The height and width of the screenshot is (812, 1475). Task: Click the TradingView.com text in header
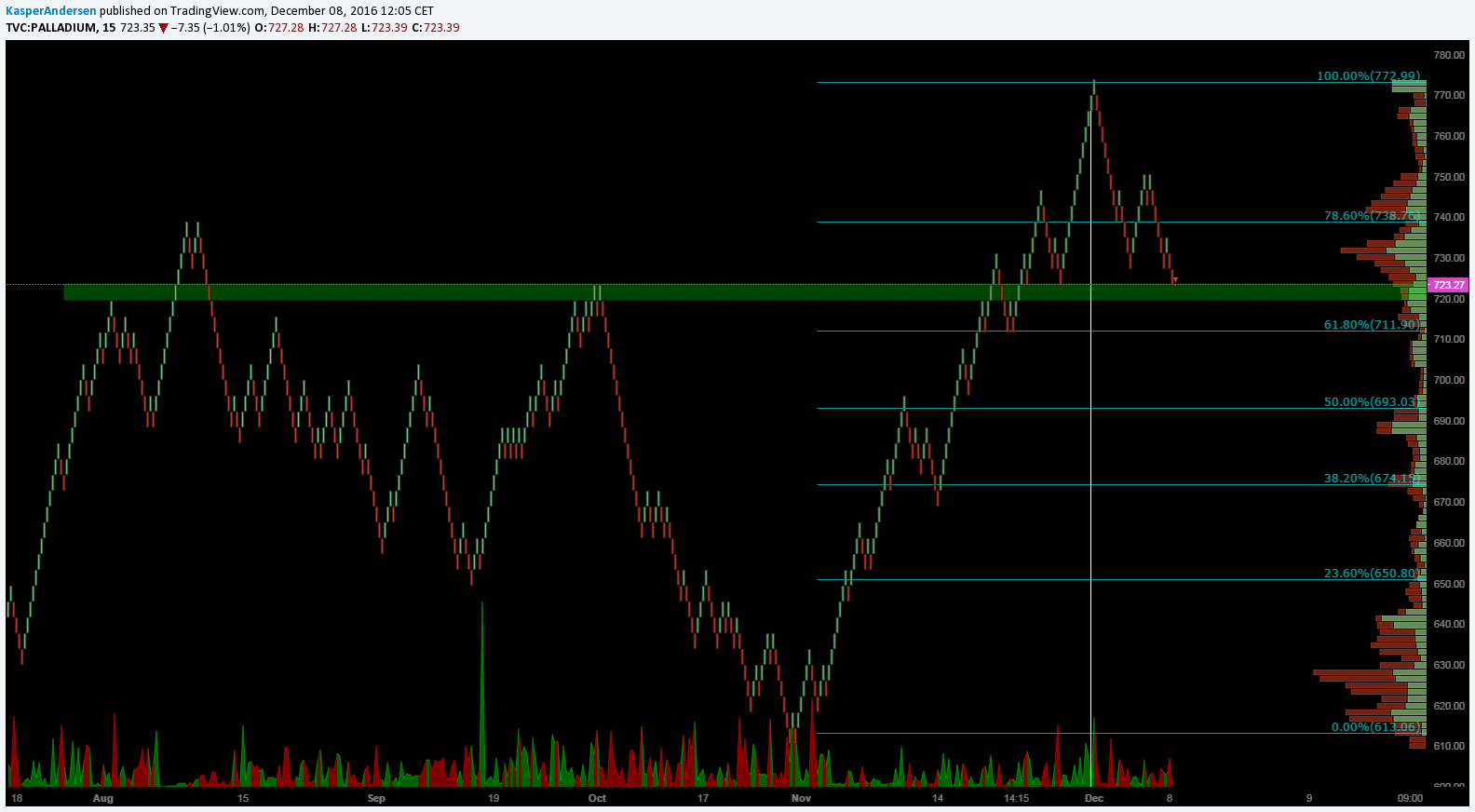(x=217, y=11)
